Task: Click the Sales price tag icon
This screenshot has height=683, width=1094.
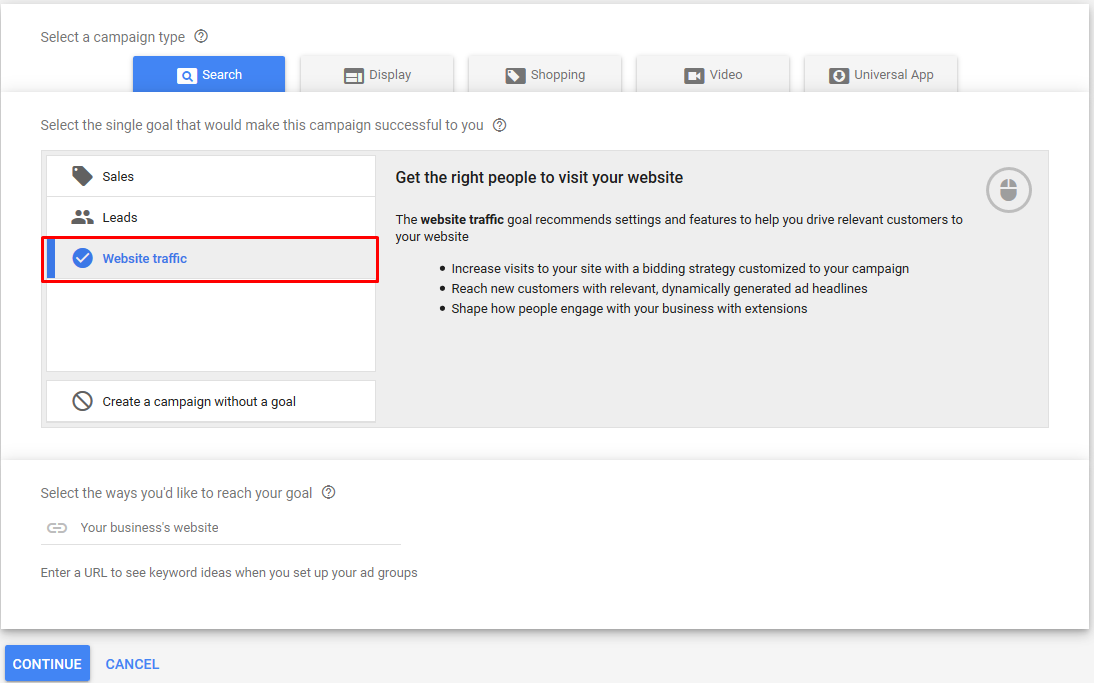Action: tap(82, 175)
